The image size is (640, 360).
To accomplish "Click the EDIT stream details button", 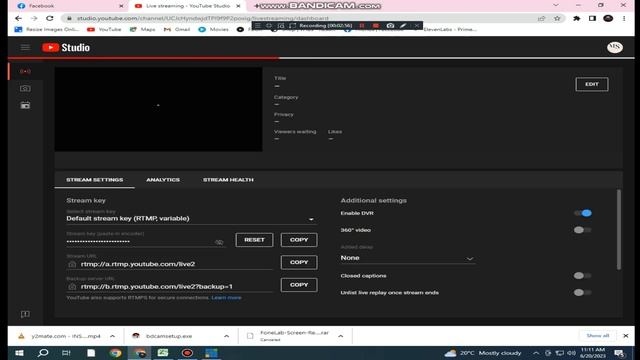I will point(591,84).
